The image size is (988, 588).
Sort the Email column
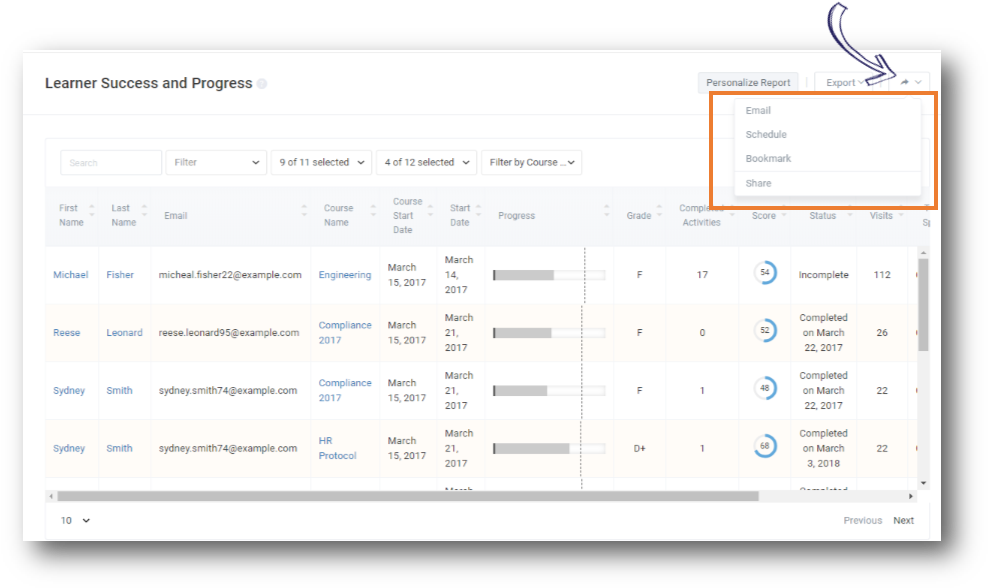(304, 211)
